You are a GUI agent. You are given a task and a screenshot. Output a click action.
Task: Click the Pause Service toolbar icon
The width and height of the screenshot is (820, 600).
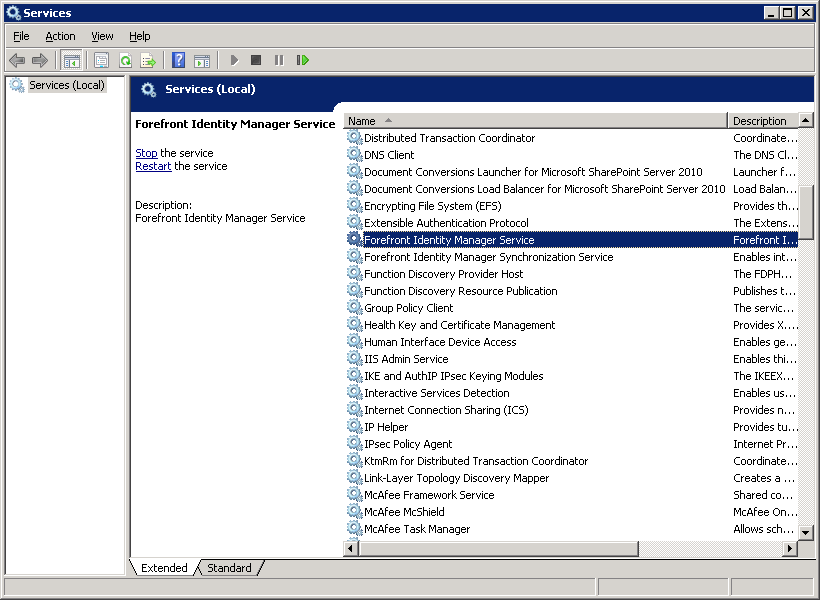279,61
